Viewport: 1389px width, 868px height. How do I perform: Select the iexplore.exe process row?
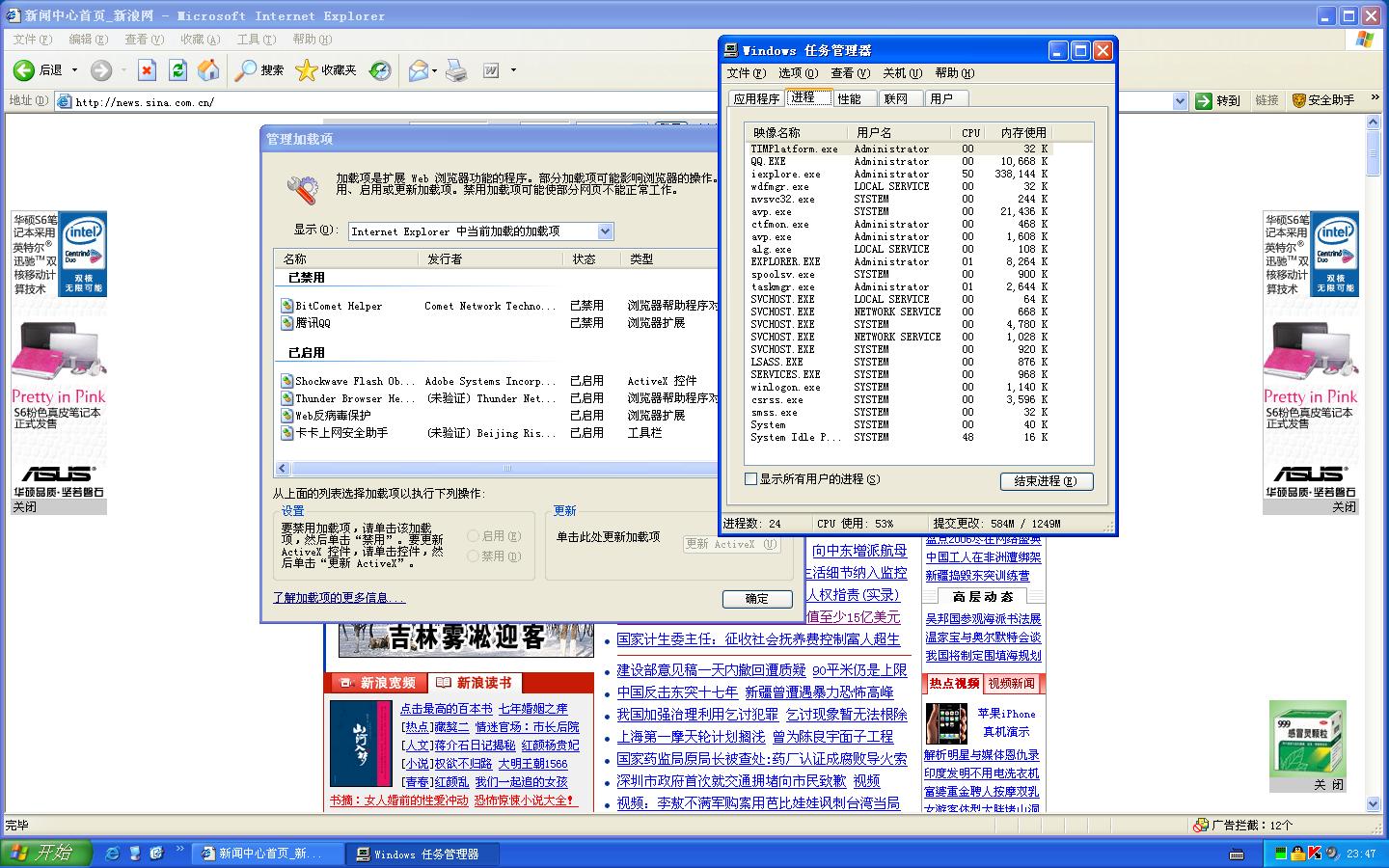click(898, 175)
